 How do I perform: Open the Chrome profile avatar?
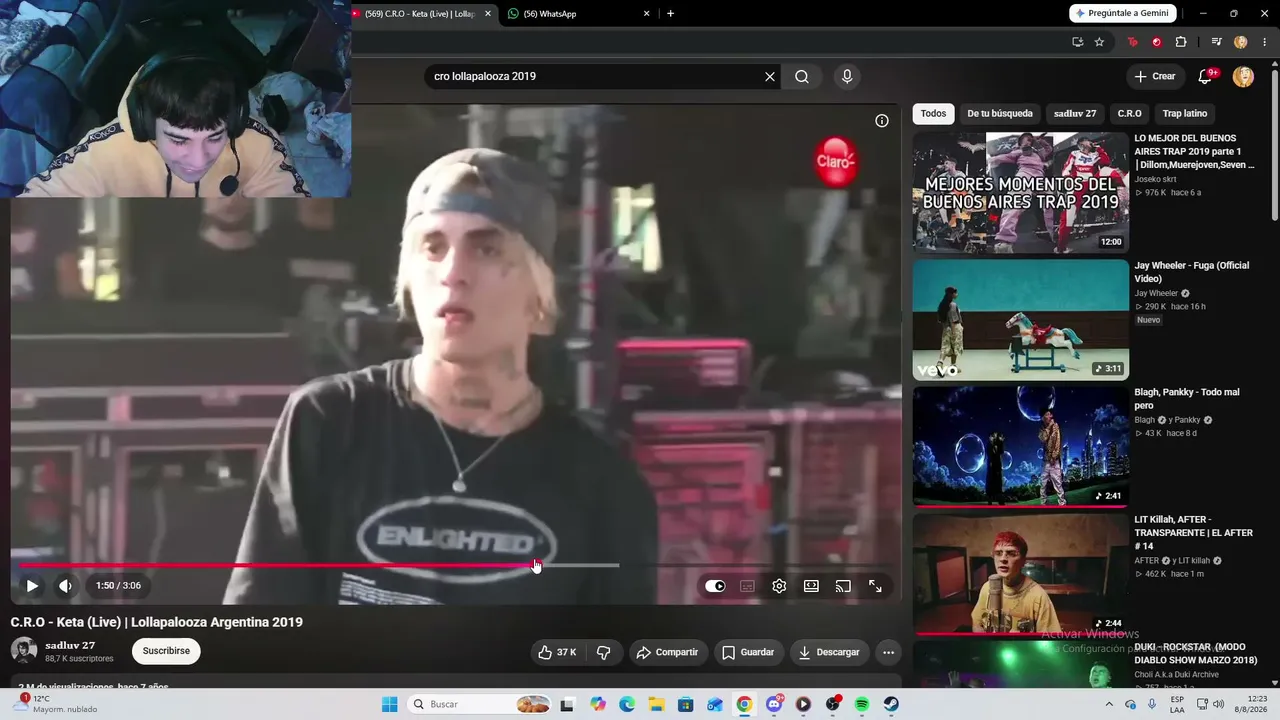pyautogui.click(x=1241, y=42)
